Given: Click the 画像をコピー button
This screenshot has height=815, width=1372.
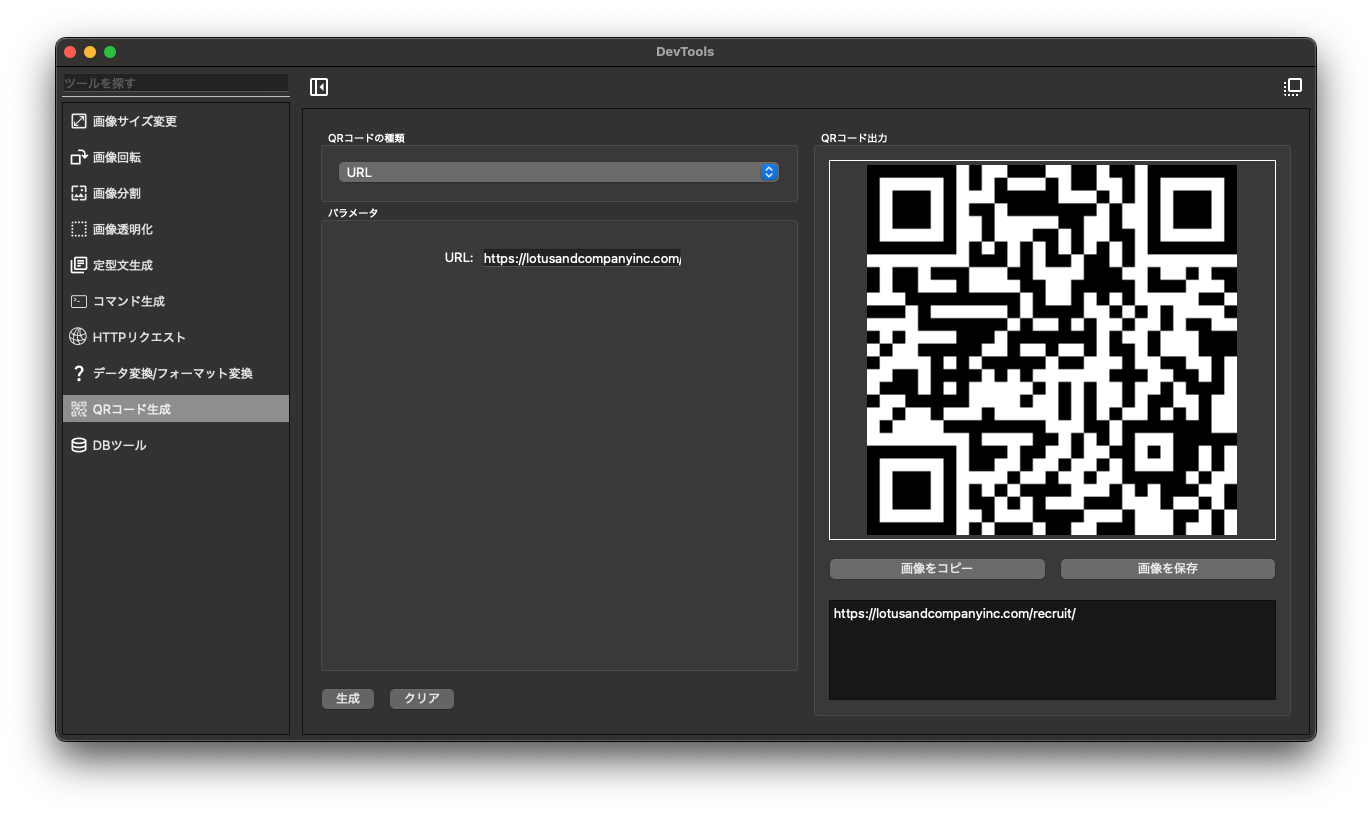Looking at the screenshot, I should point(937,568).
